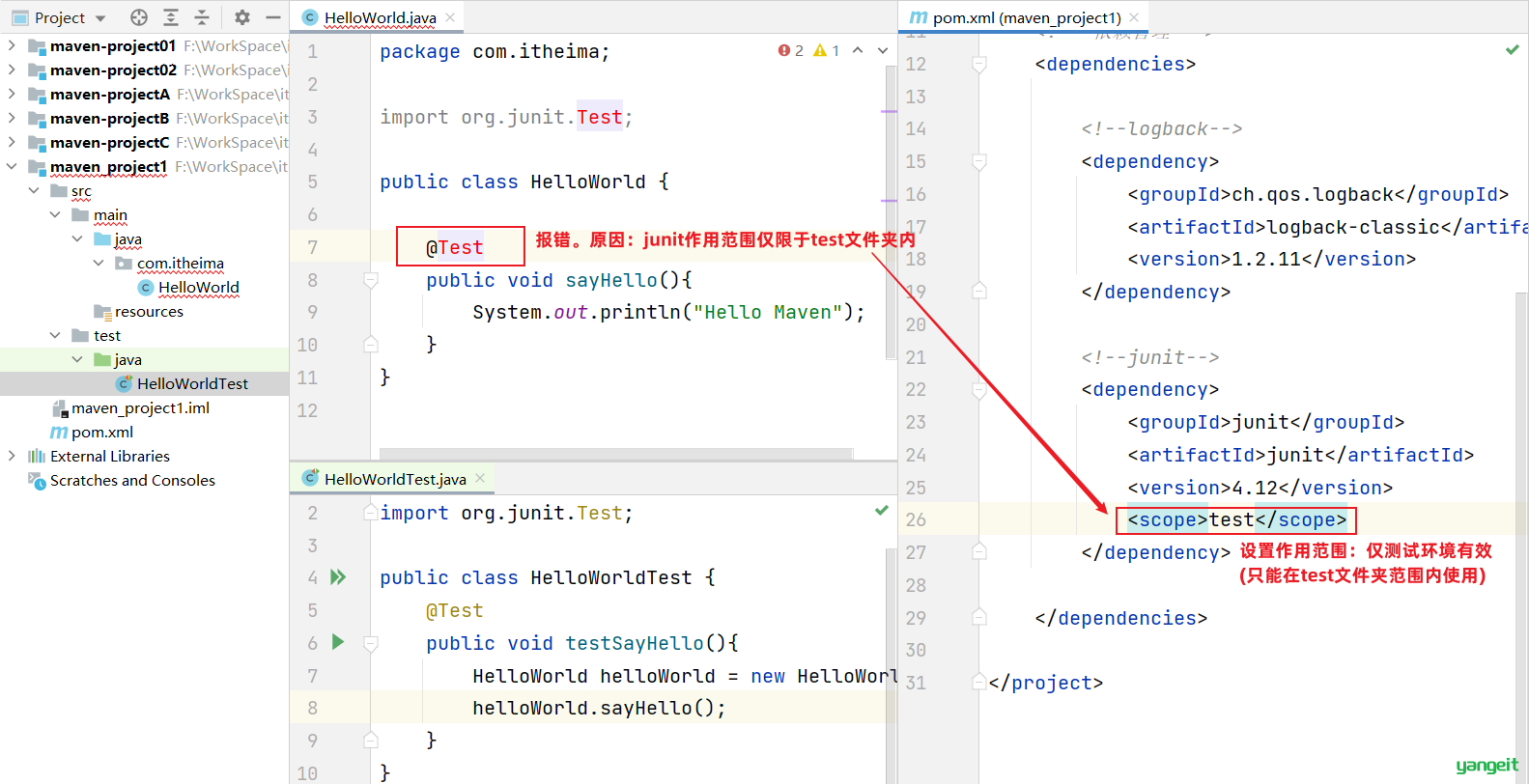The height and width of the screenshot is (784, 1529).
Task: Expand External Libraries node
Action: tap(12, 456)
